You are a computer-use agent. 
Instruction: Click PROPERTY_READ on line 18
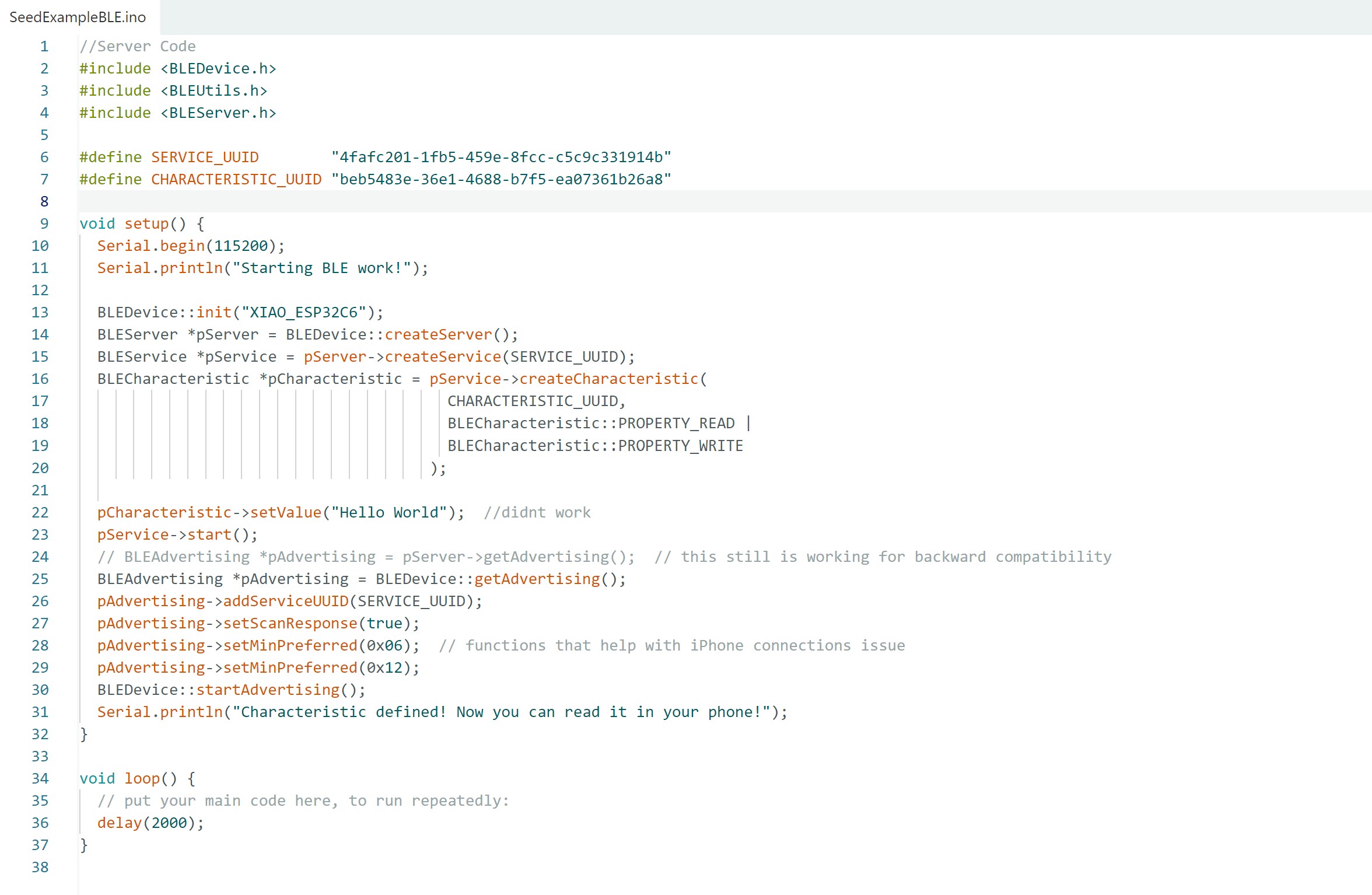676,423
